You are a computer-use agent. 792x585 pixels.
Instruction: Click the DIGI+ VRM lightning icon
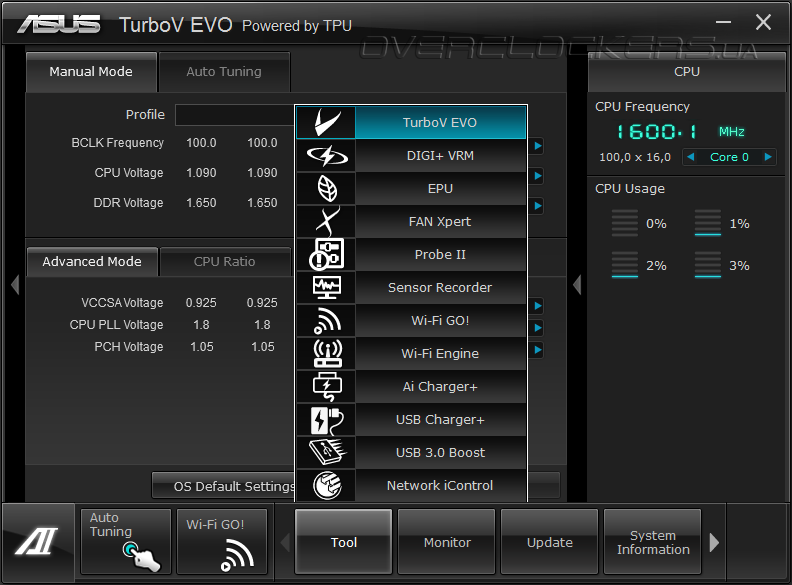click(326, 156)
